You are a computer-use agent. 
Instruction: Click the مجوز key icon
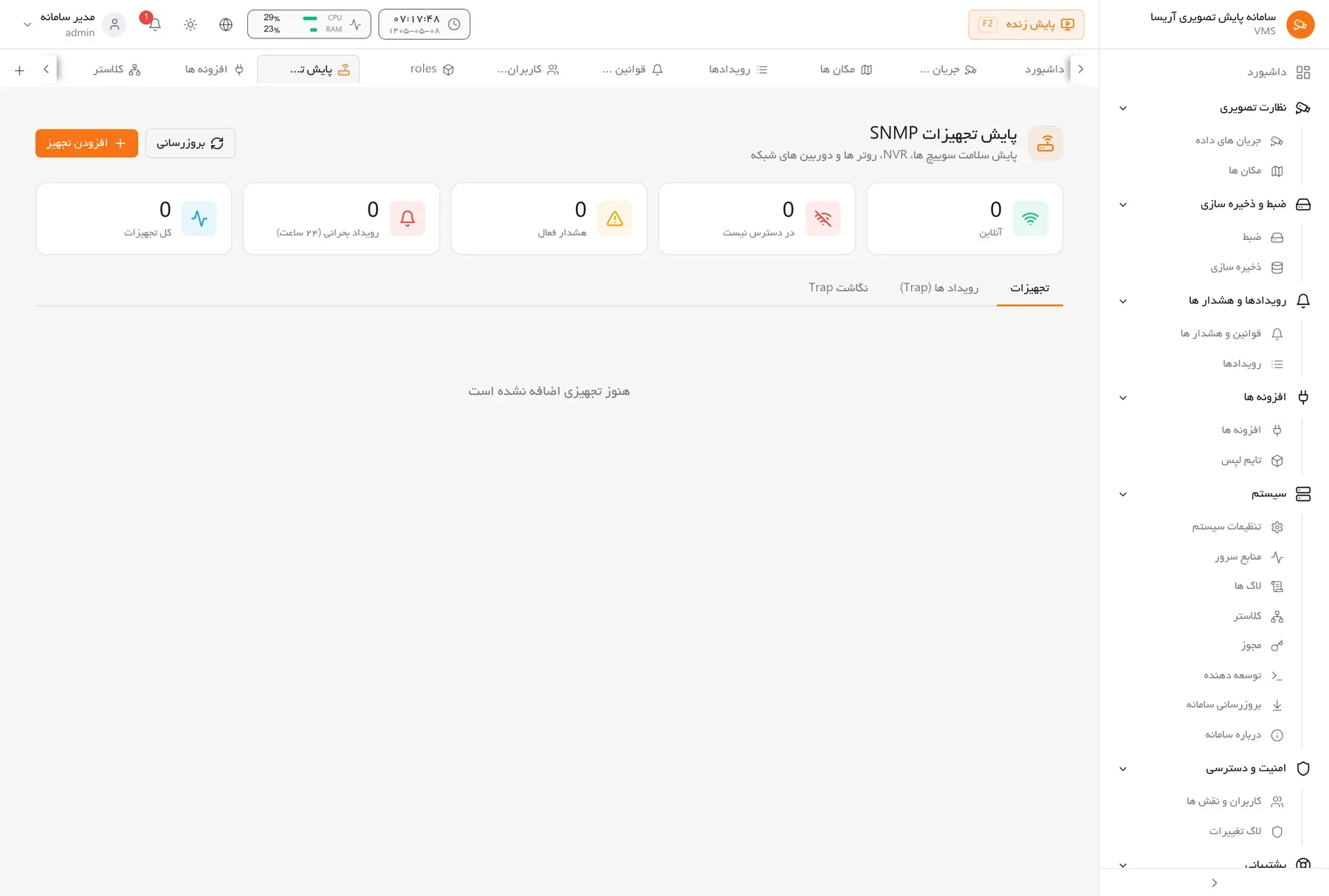(1277, 646)
